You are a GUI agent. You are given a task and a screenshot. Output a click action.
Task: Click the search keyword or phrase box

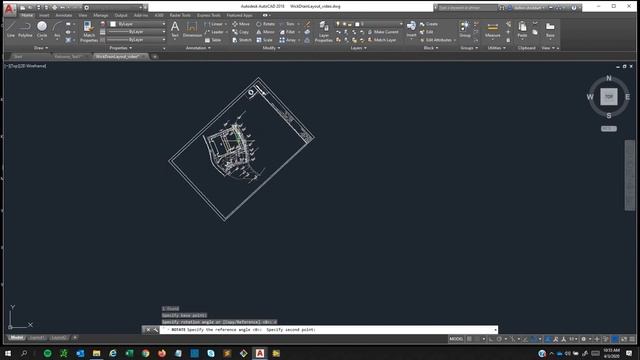point(466,8)
